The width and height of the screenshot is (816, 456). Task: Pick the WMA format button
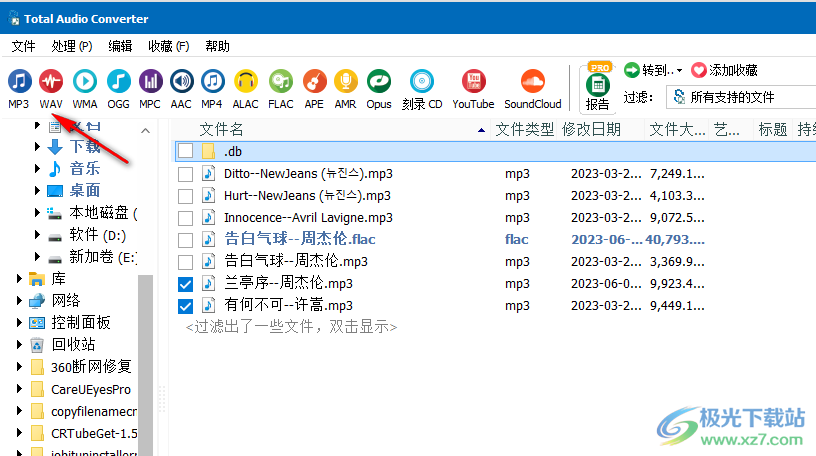click(x=85, y=89)
